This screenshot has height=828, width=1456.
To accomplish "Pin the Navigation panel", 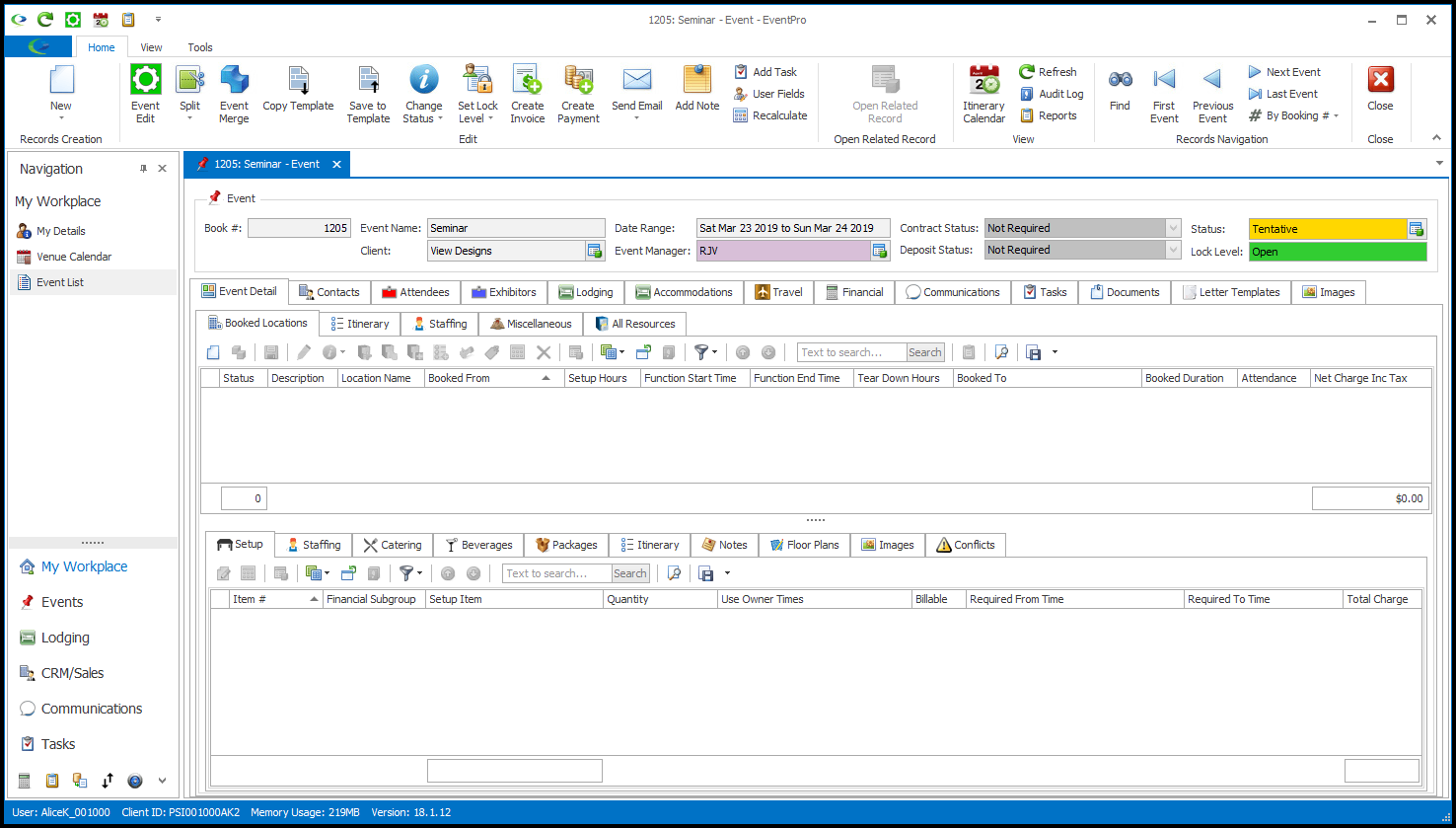I will coord(143,169).
